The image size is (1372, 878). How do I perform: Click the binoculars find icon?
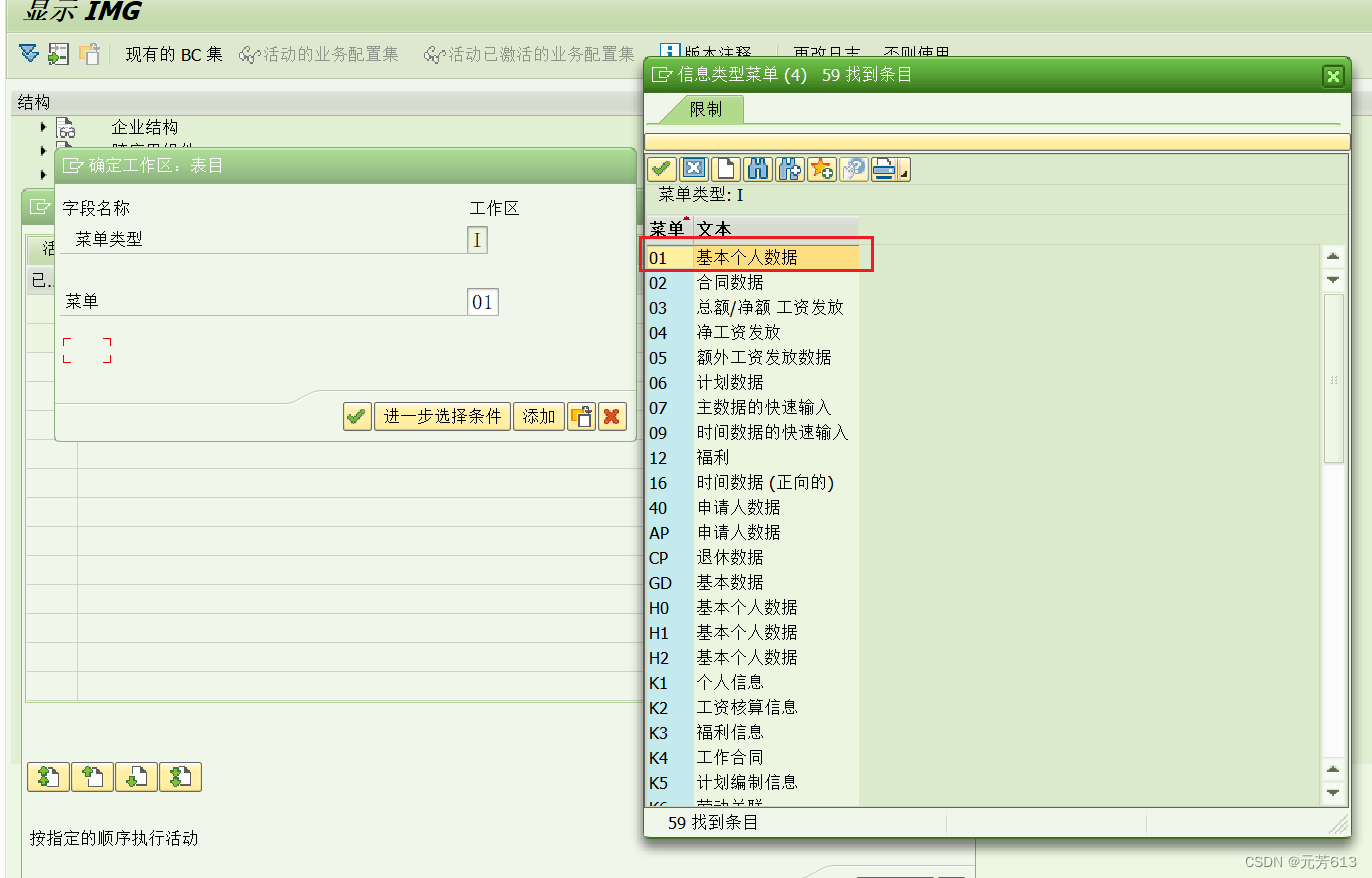(x=757, y=169)
